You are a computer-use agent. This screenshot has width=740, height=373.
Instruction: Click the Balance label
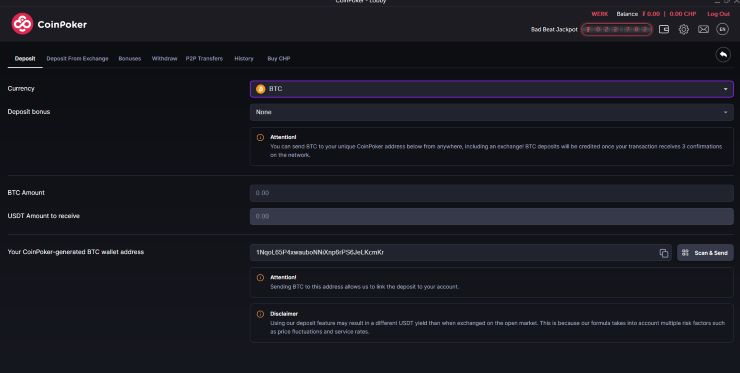[x=627, y=14]
